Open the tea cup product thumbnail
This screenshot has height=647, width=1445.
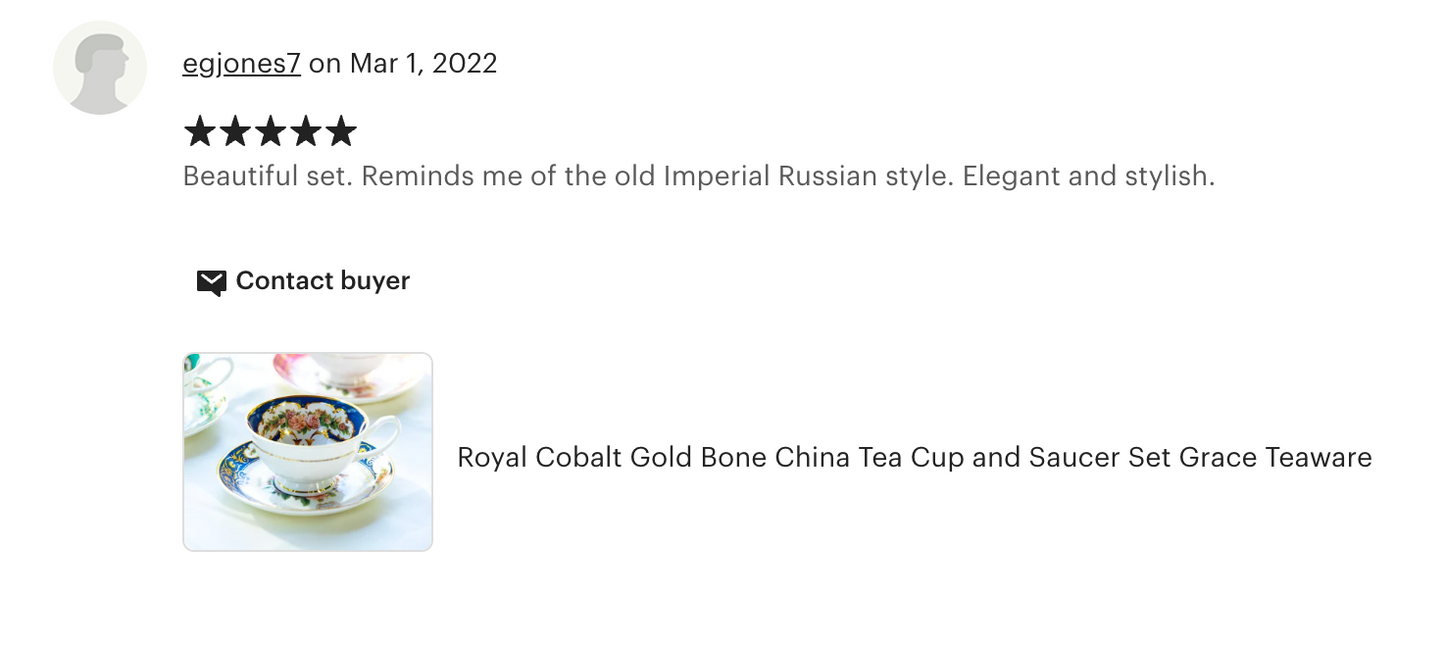307,451
